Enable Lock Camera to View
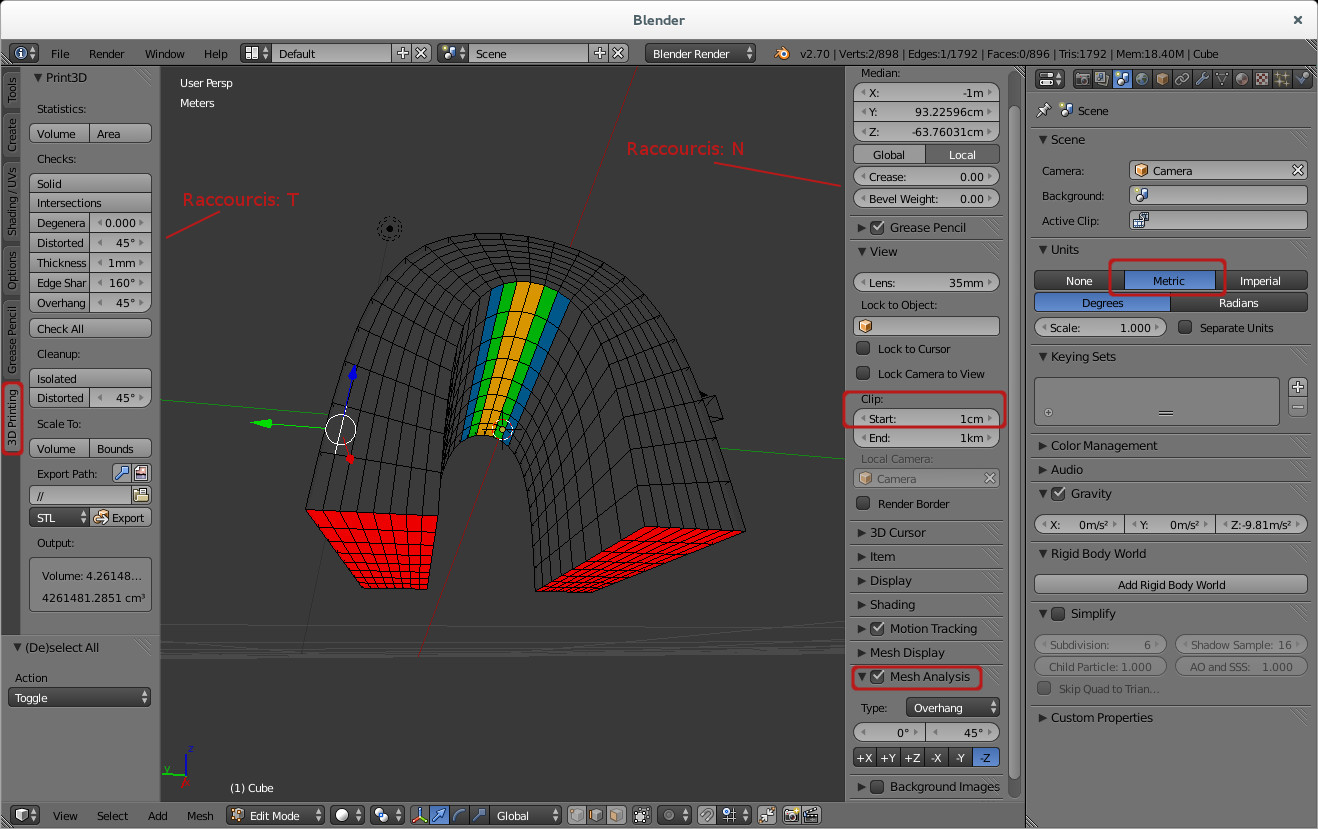 (864, 373)
